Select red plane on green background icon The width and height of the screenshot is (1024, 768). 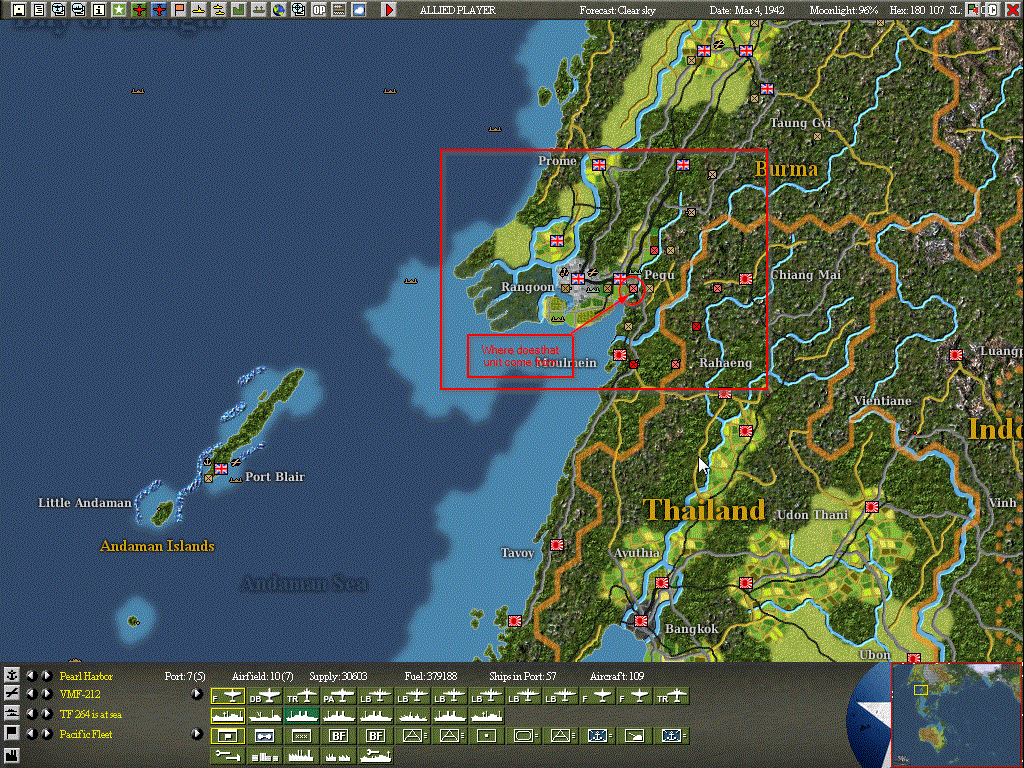coord(139,10)
